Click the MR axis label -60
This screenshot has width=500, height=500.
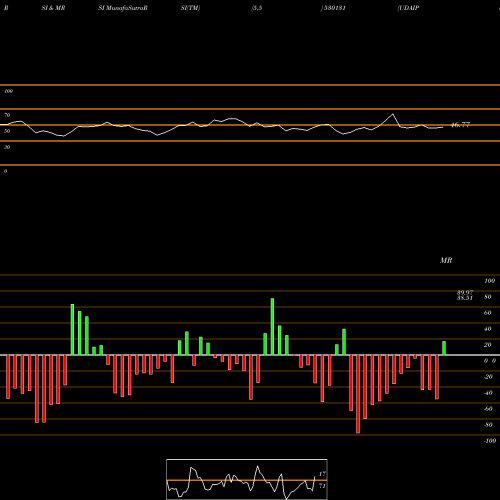pyautogui.click(x=488, y=409)
